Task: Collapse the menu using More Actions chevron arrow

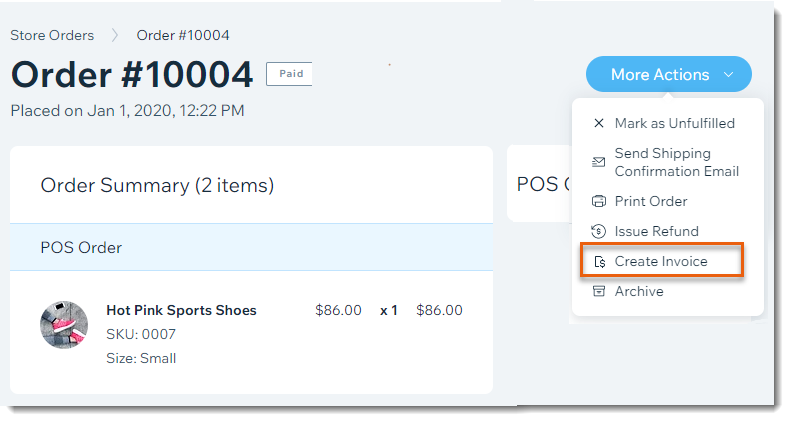Action: point(728,75)
